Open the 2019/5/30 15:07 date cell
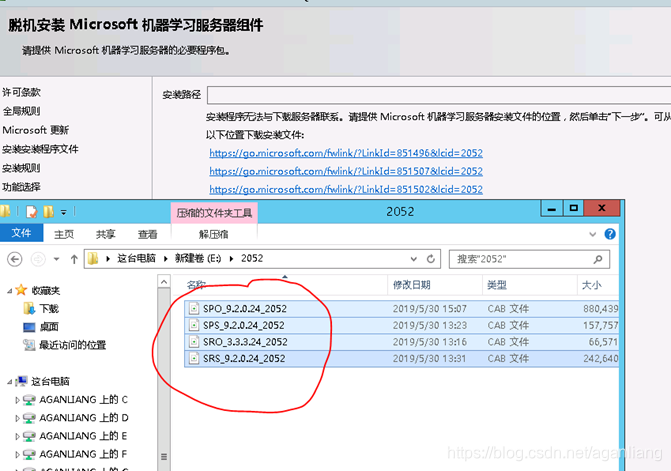The width and height of the screenshot is (671, 471). coord(430,308)
